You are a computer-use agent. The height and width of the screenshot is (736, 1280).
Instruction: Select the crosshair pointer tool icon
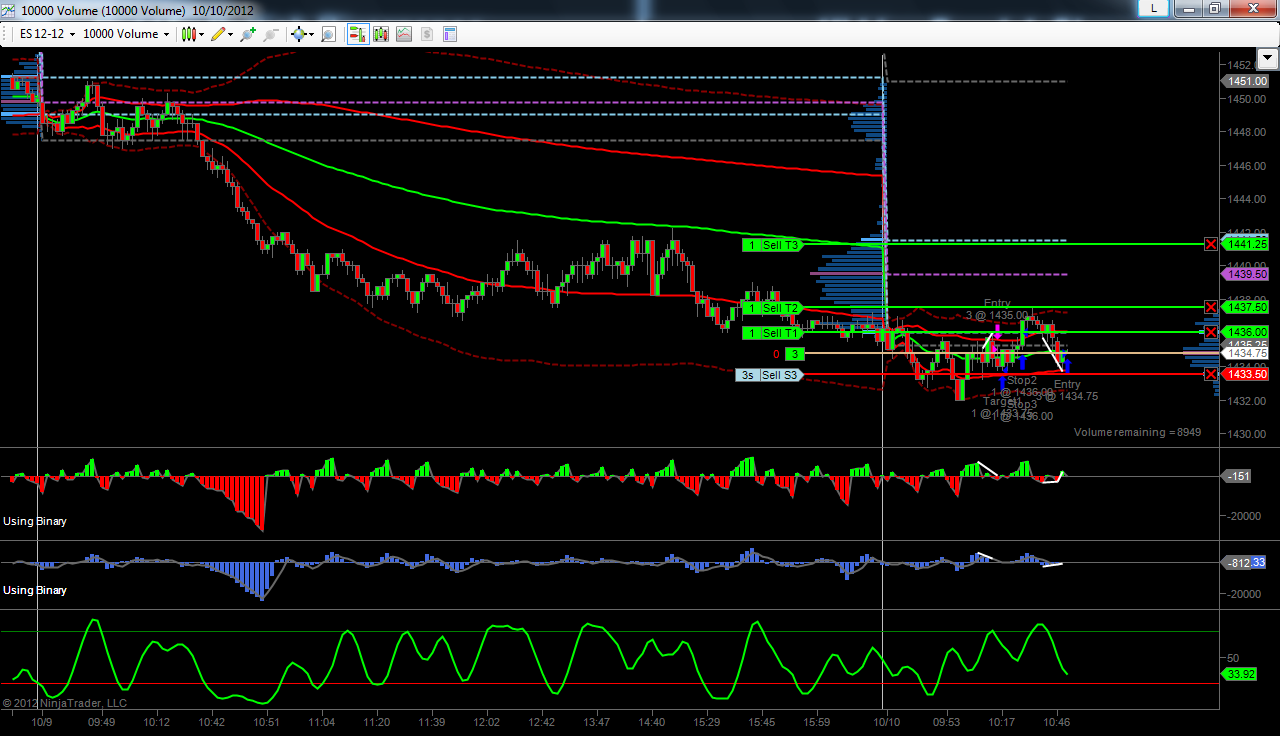point(298,34)
